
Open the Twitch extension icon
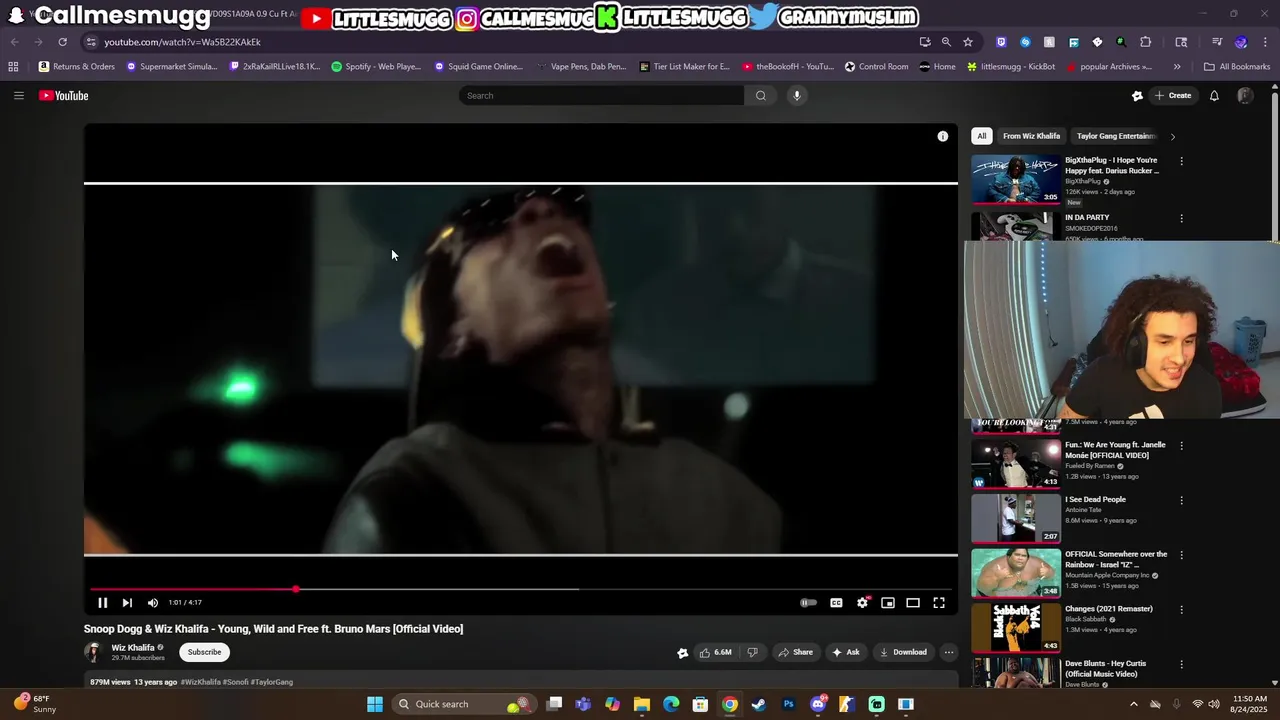click(x=1001, y=42)
